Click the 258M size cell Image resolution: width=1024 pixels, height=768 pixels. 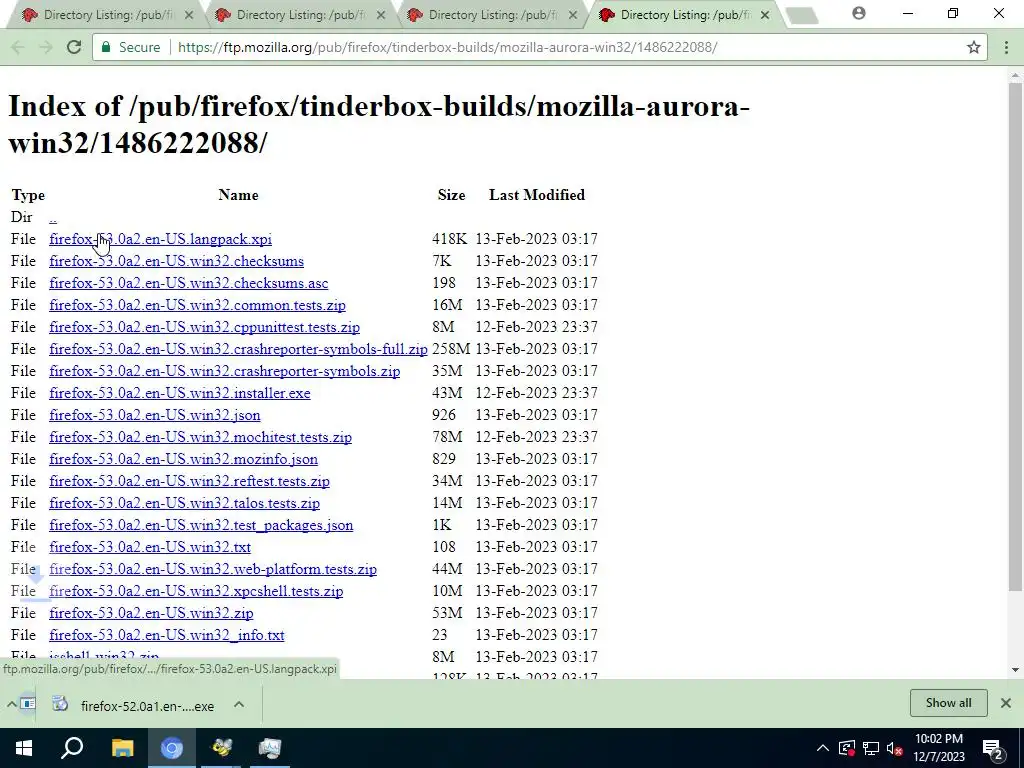coord(451,349)
